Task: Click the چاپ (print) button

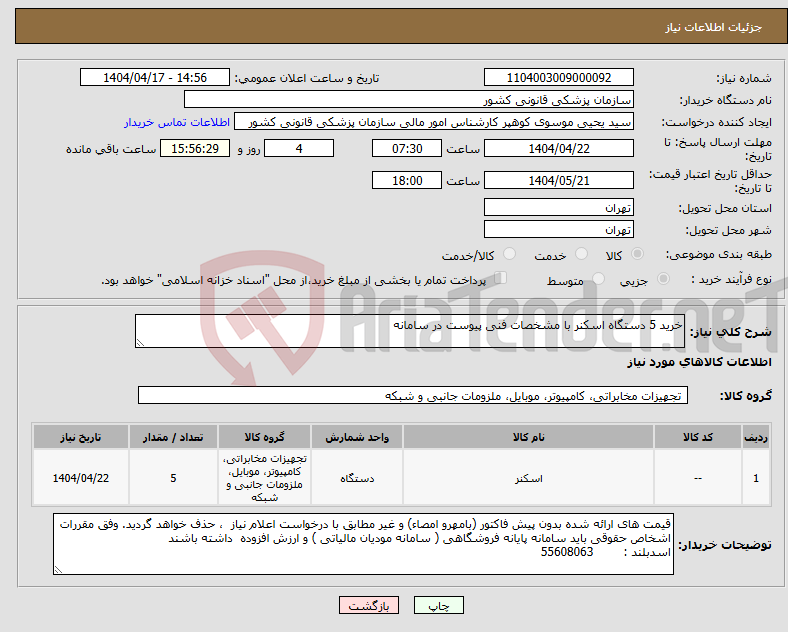Action: (x=438, y=605)
